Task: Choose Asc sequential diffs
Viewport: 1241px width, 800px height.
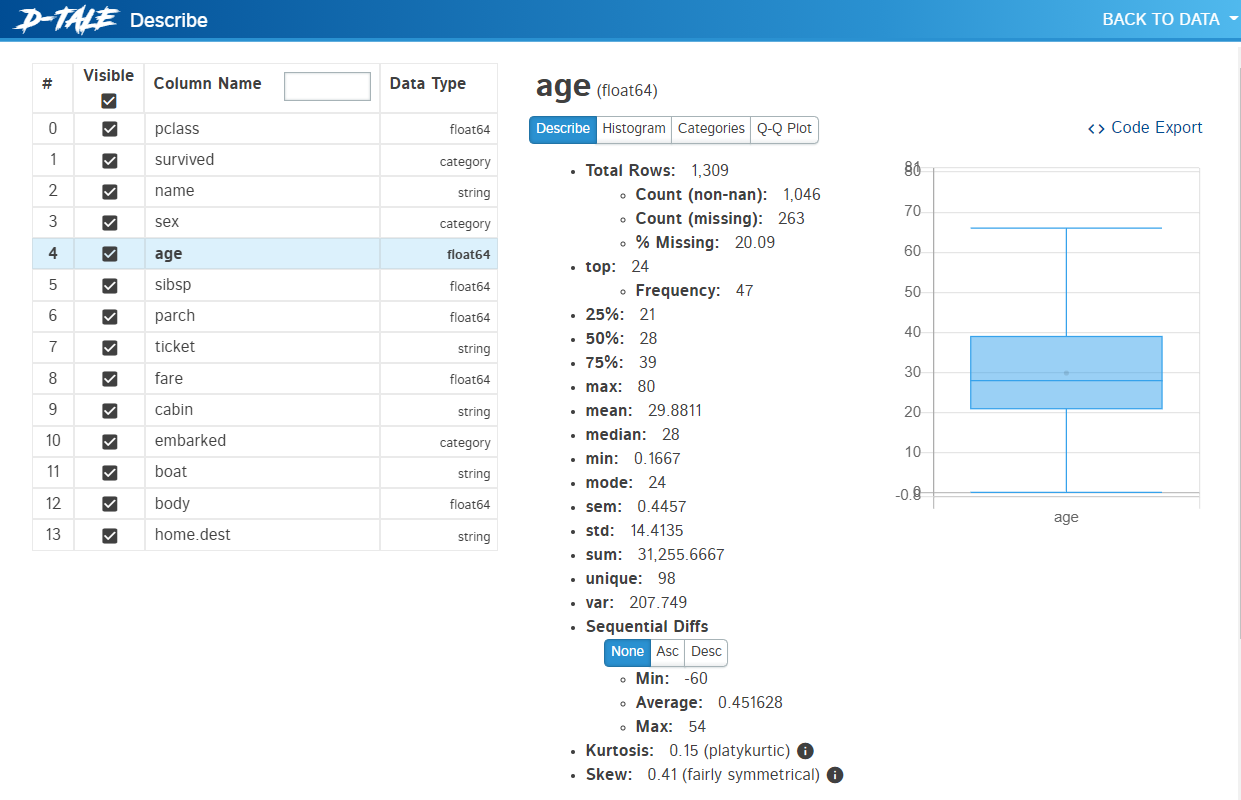Action: (x=667, y=652)
